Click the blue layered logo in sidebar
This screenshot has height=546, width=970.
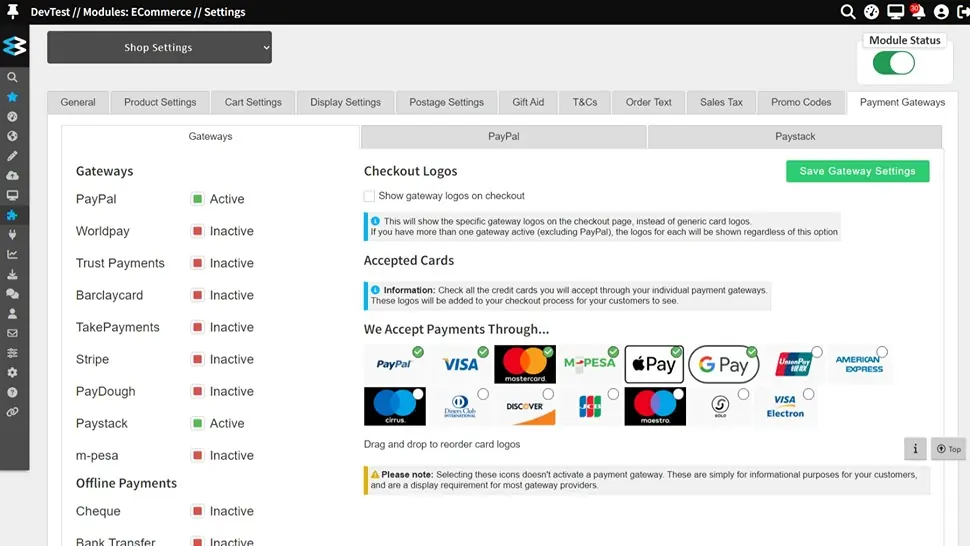point(14,46)
